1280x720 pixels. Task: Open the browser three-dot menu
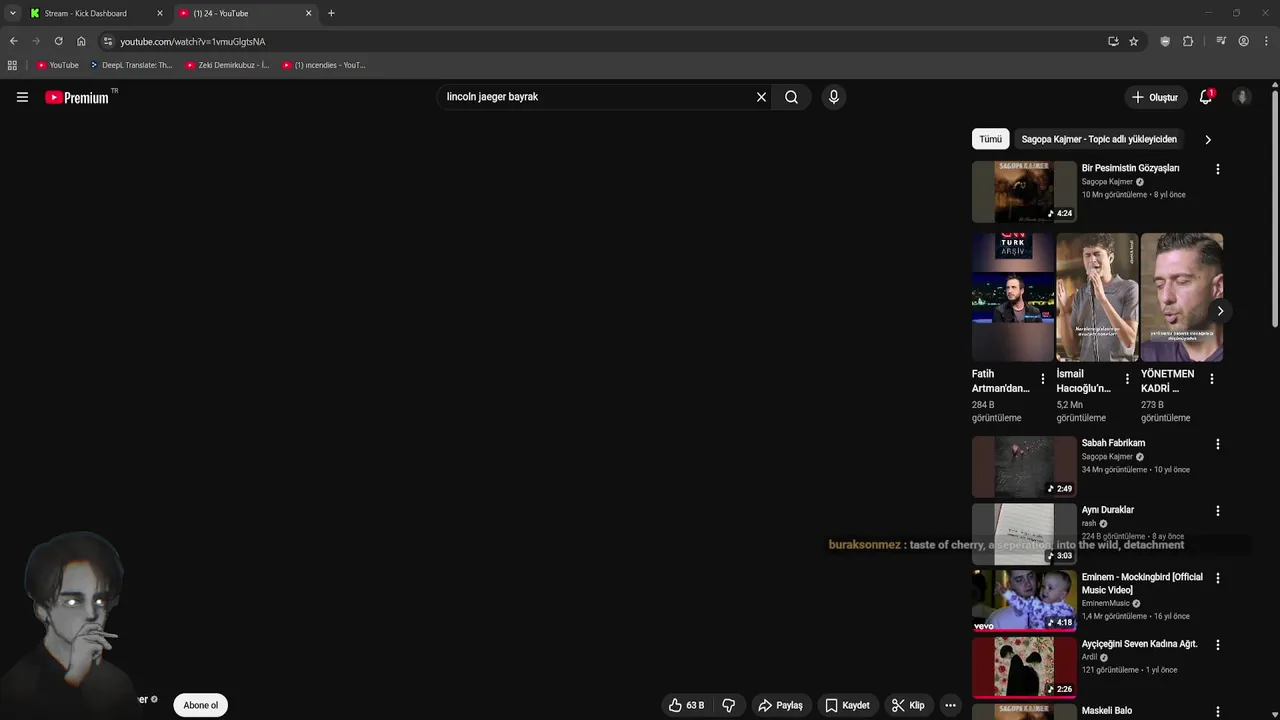click(x=1267, y=41)
